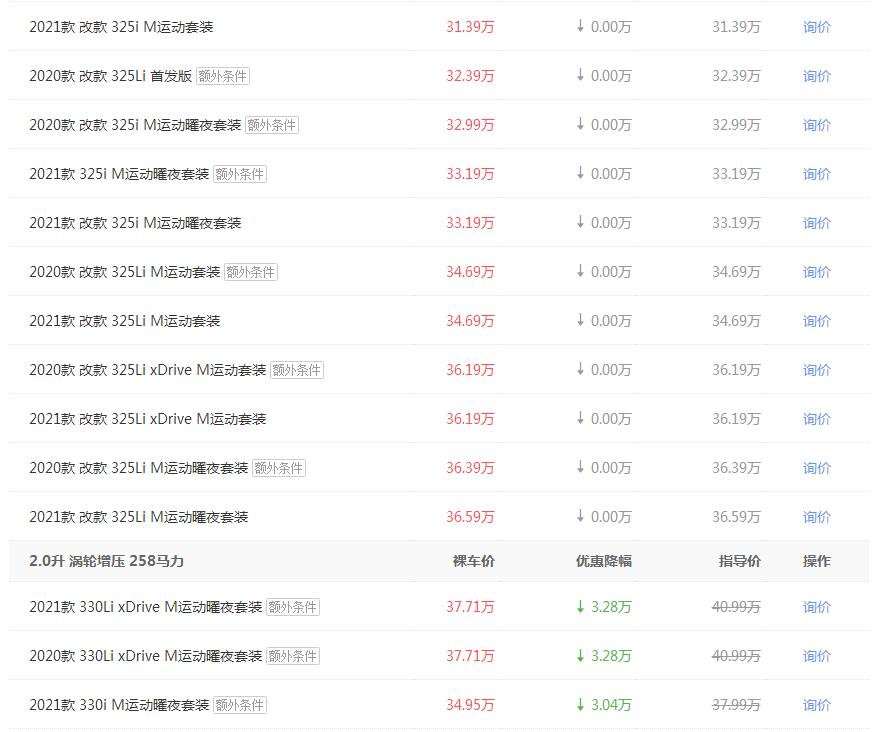
Task: Click 询价 for 2020款 330Li xDrive M运动曜夜套装
Action: [816, 656]
